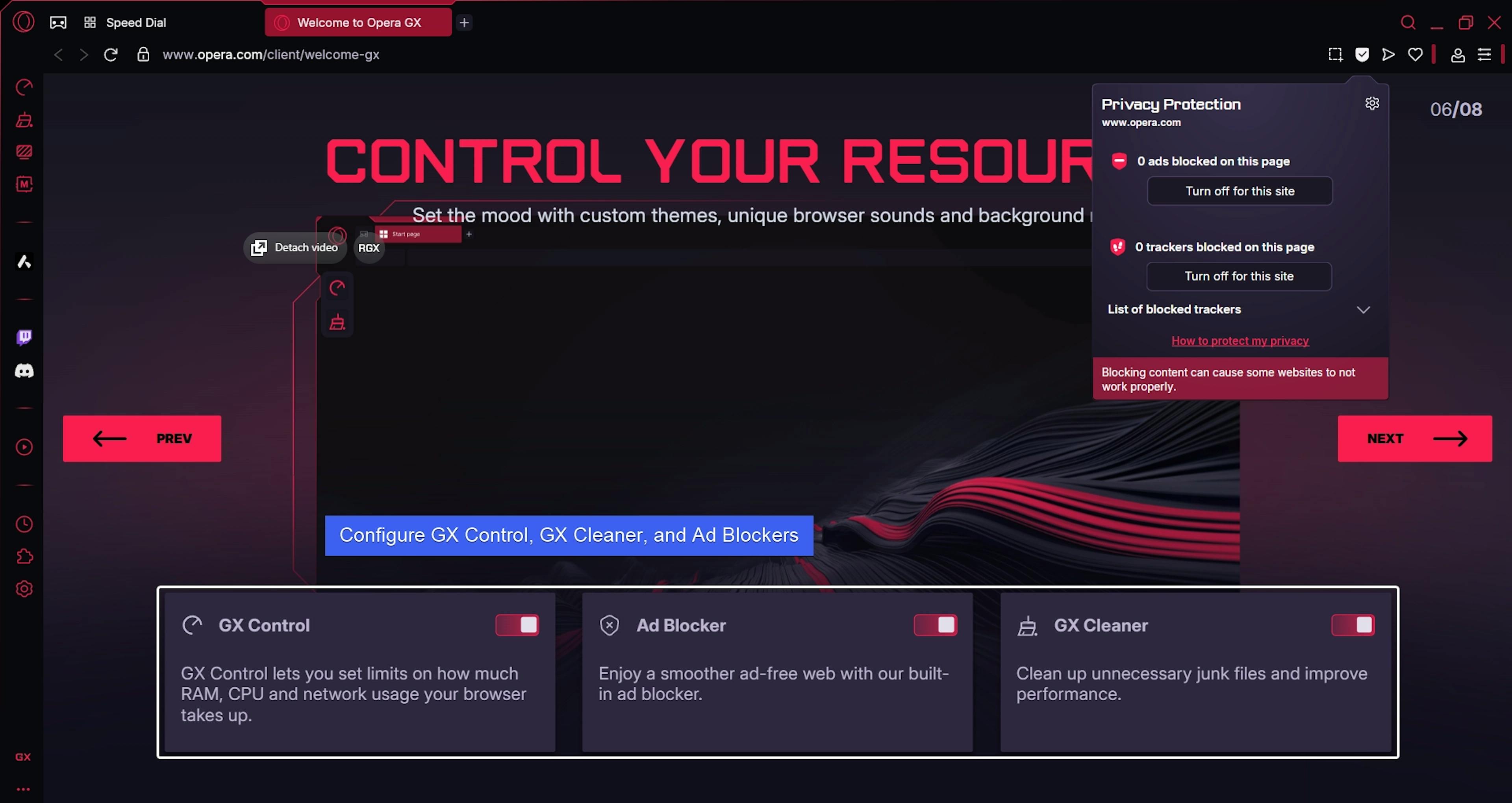Expand List of blocked trackers
The image size is (1512, 803).
[1363, 310]
